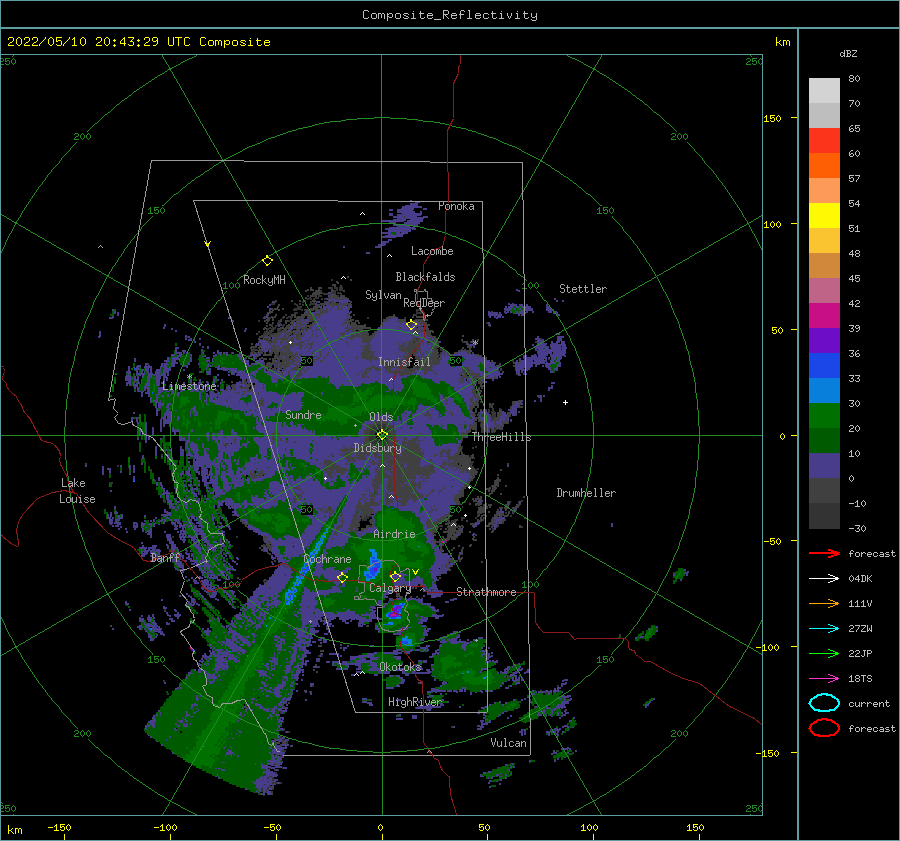The height and width of the screenshot is (841, 900).
Task: Click the yellow diamond marker near Cochrane
Action: 342,577
